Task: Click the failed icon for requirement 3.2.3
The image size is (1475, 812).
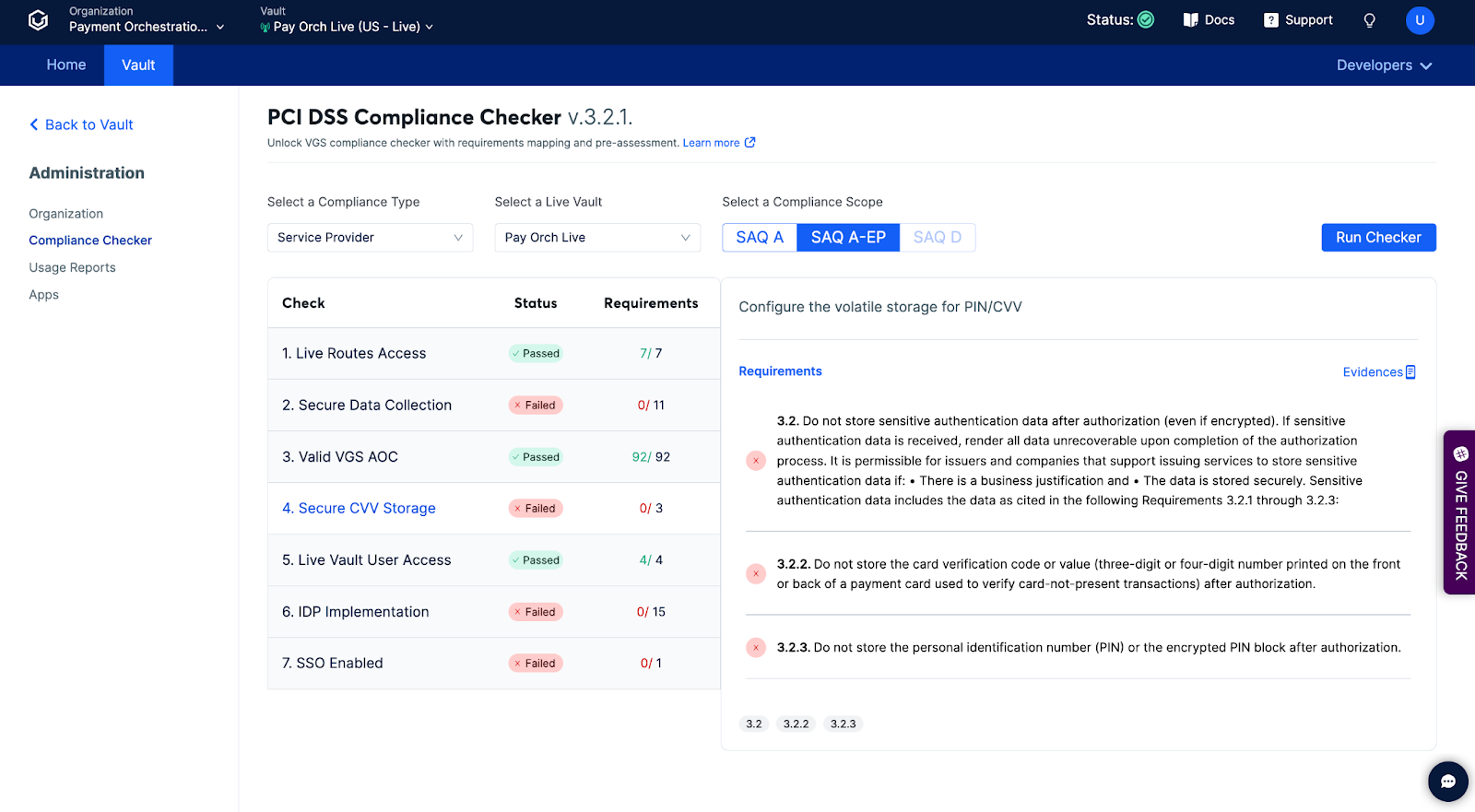Action: click(756, 648)
